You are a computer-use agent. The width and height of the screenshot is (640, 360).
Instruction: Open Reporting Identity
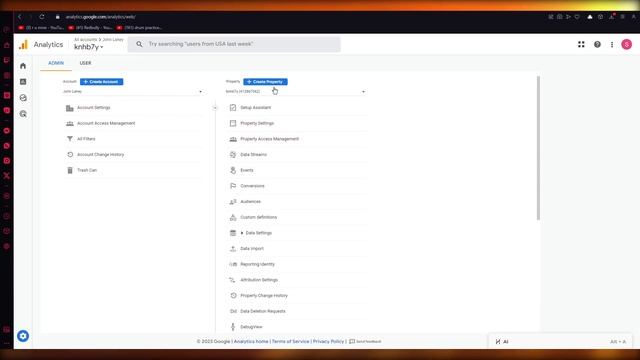point(258,264)
